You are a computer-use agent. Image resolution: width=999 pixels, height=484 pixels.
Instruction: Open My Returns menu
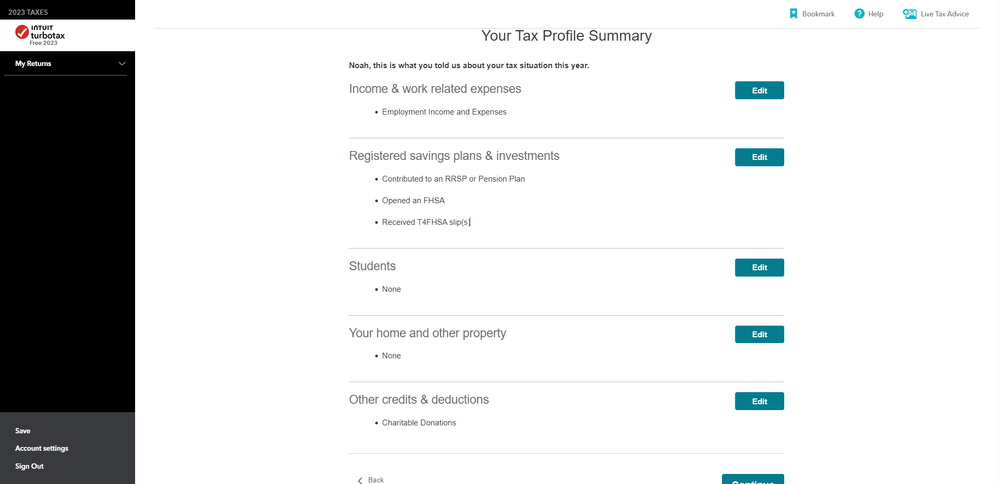pyautogui.click(x=33, y=64)
